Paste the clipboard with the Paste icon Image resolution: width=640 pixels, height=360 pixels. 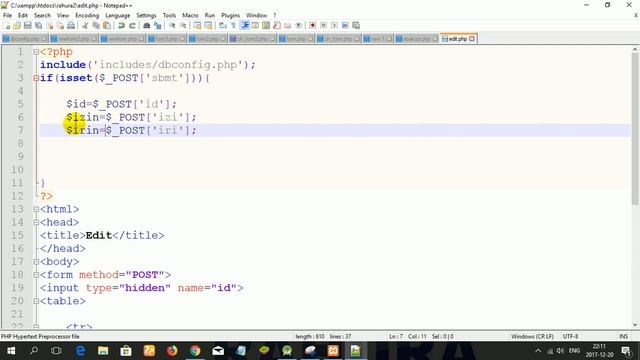(107, 25)
